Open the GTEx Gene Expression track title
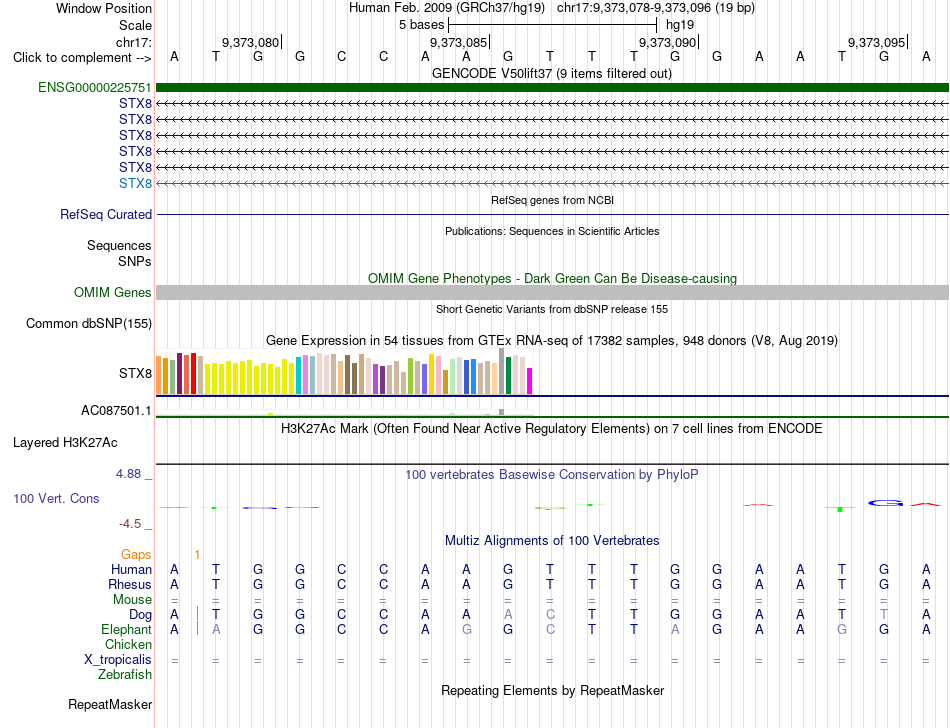 tap(551, 340)
